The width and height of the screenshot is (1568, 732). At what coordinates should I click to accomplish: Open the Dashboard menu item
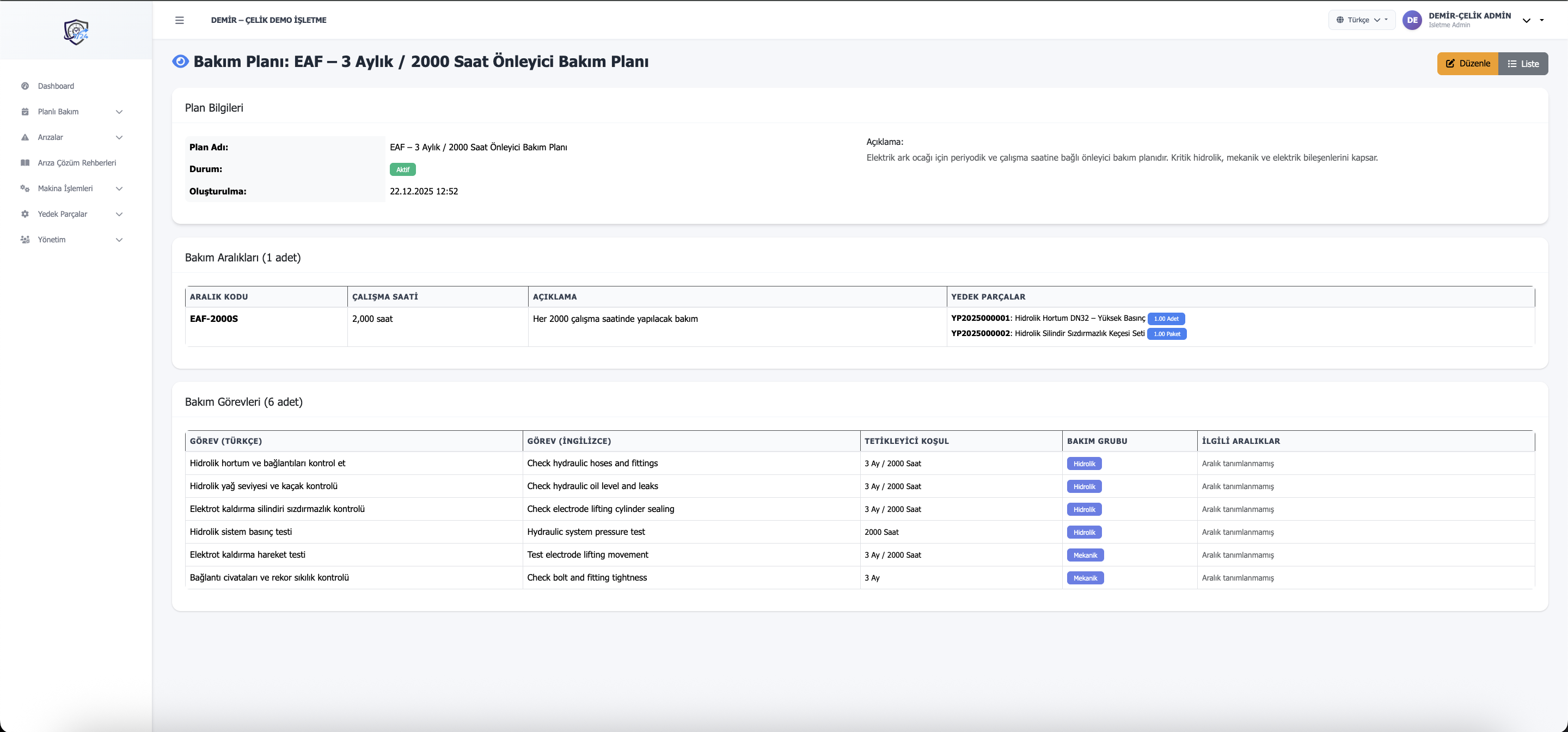tap(56, 86)
